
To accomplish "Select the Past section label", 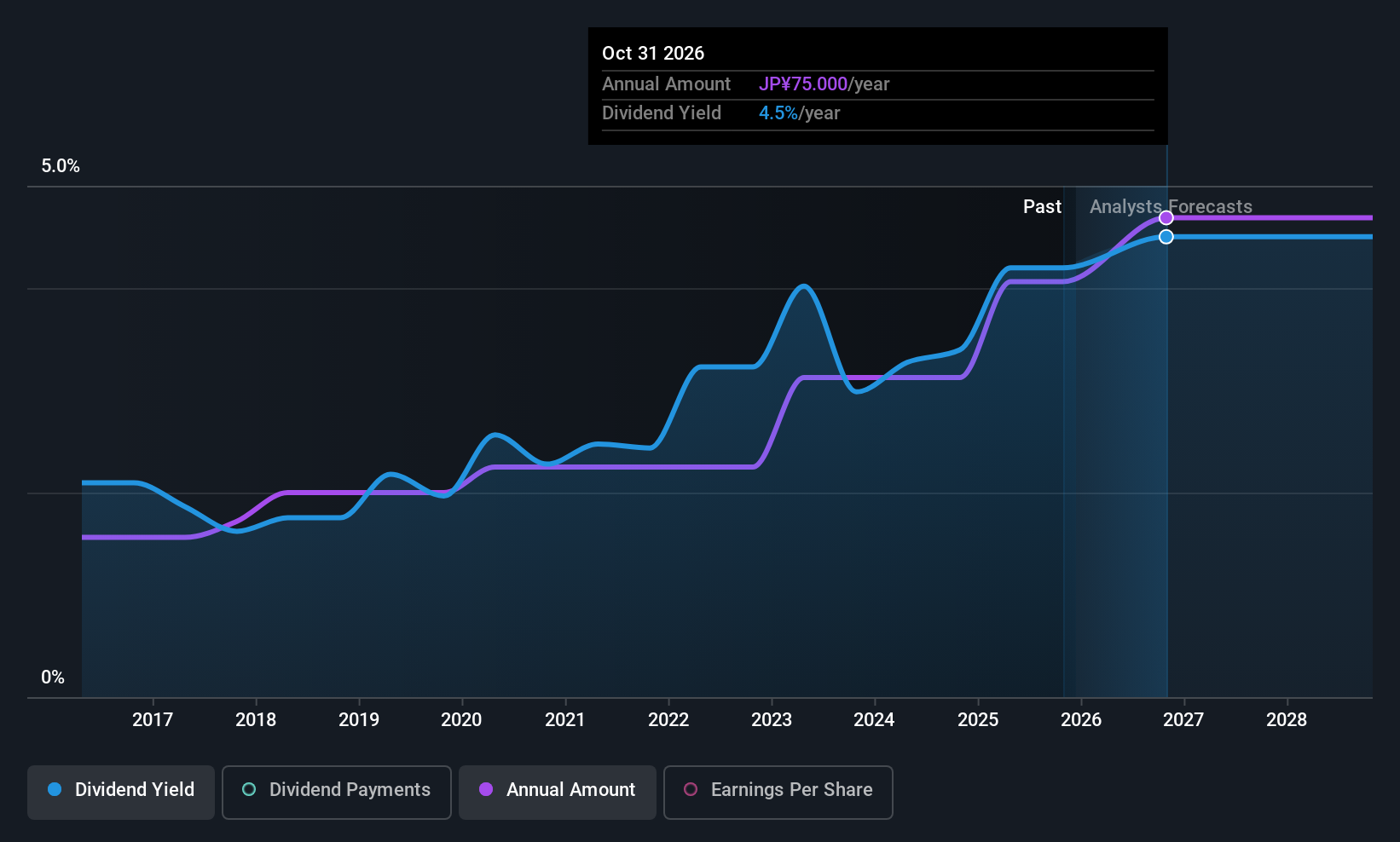I will (x=1041, y=207).
